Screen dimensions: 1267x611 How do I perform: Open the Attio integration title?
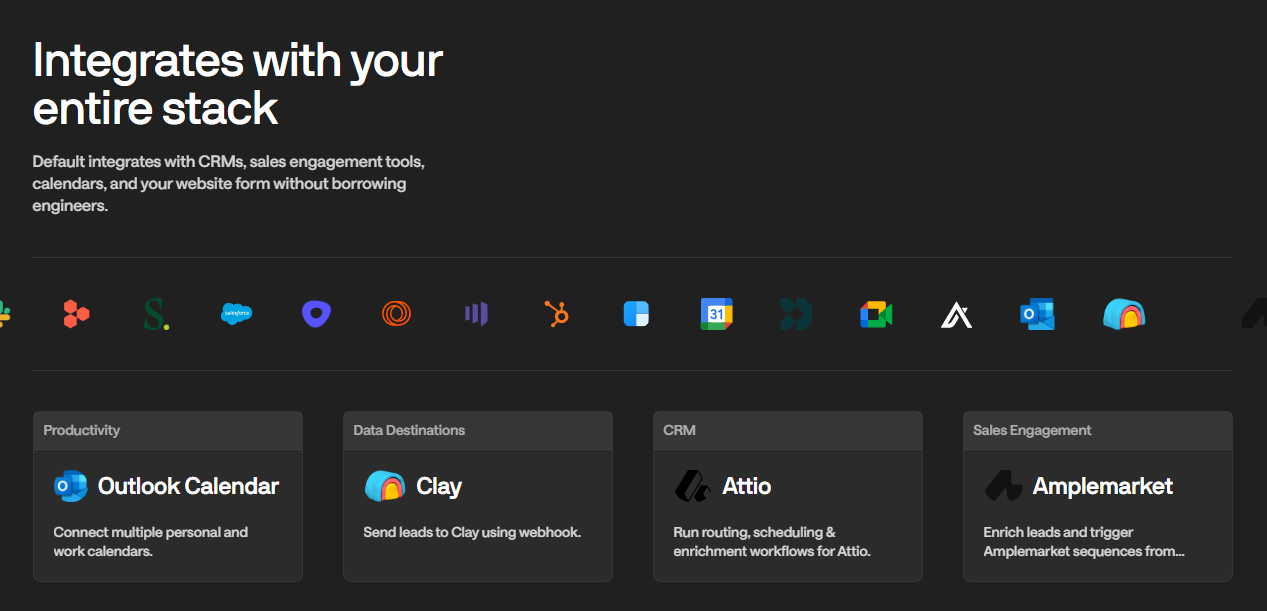coord(747,487)
